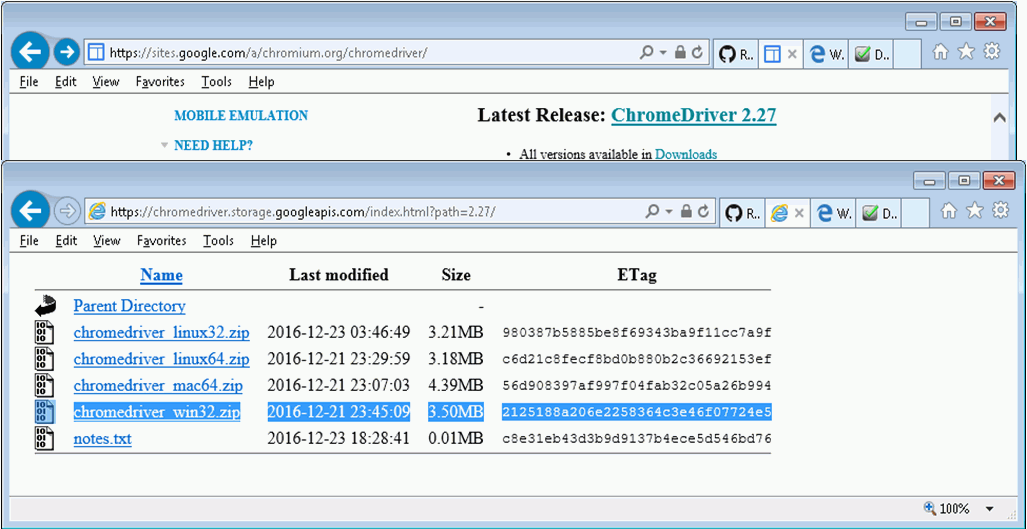Click the scroll-up arrow in the back window
The width and height of the screenshot is (1027, 529).
pyautogui.click(x=999, y=119)
